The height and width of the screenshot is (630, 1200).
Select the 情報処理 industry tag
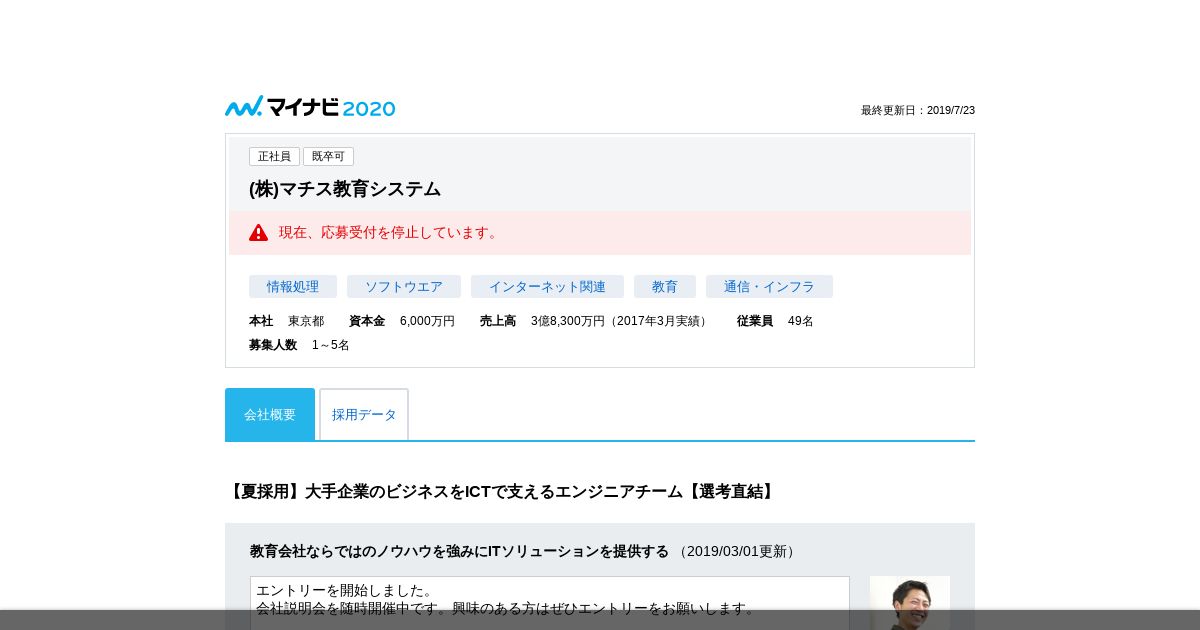[x=293, y=287]
